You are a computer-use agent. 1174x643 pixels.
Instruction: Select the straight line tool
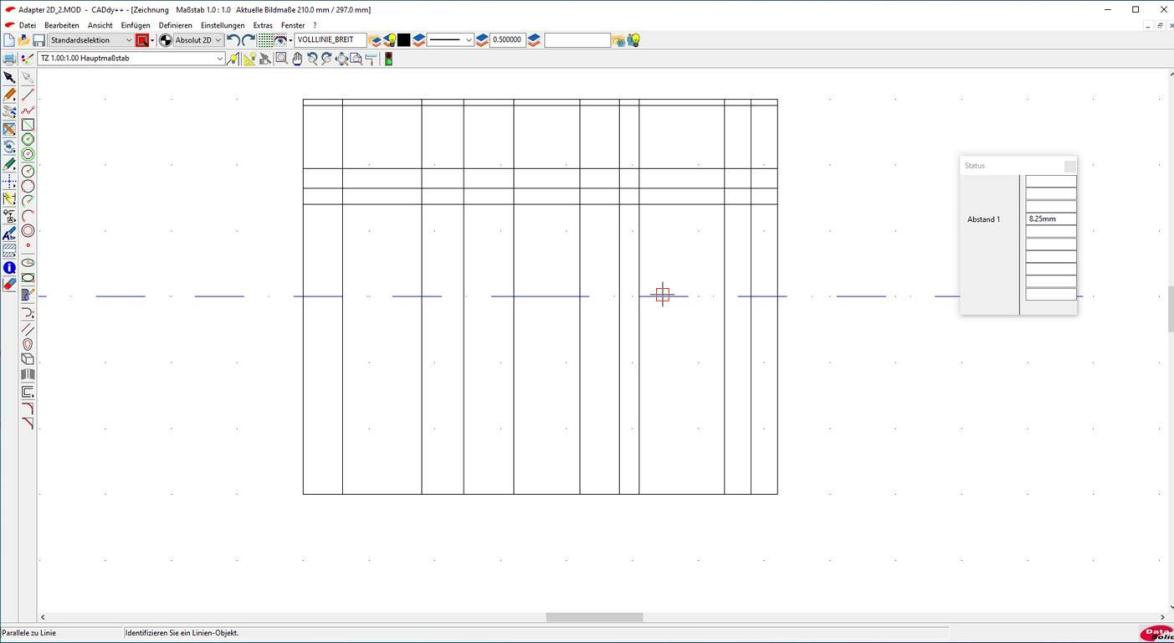coord(28,94)
